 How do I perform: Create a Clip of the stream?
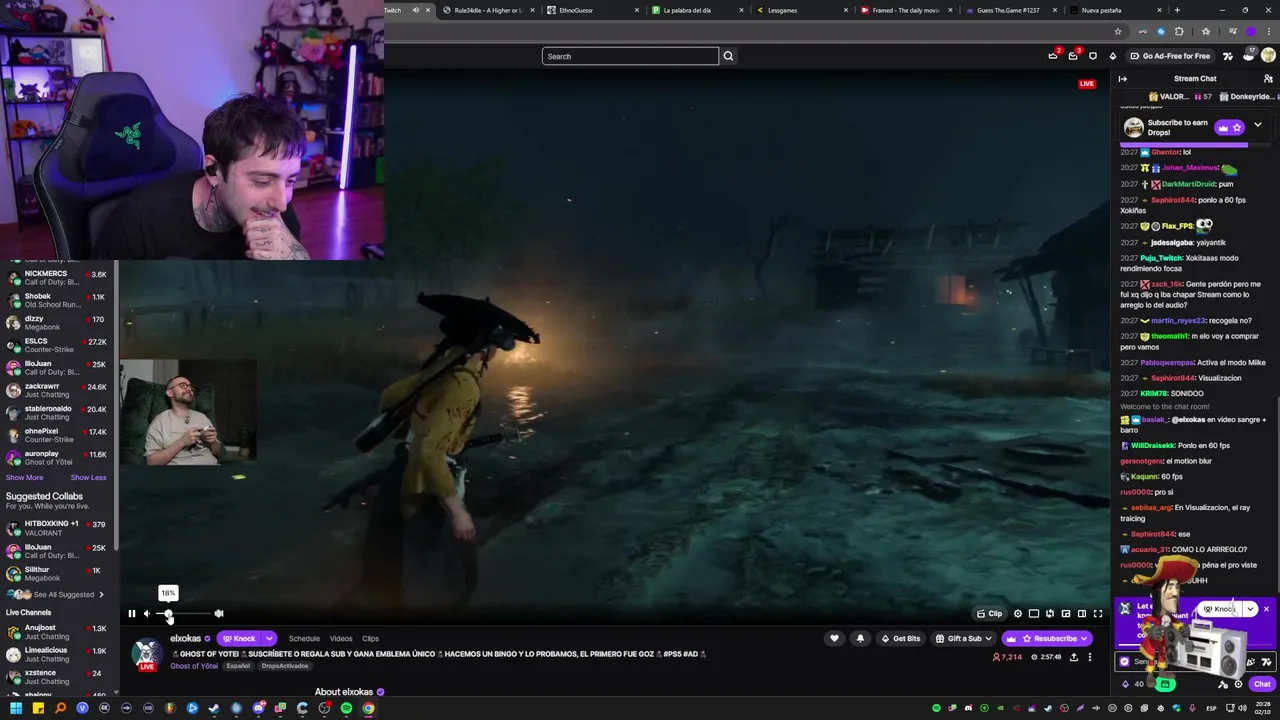coord(990,614)
